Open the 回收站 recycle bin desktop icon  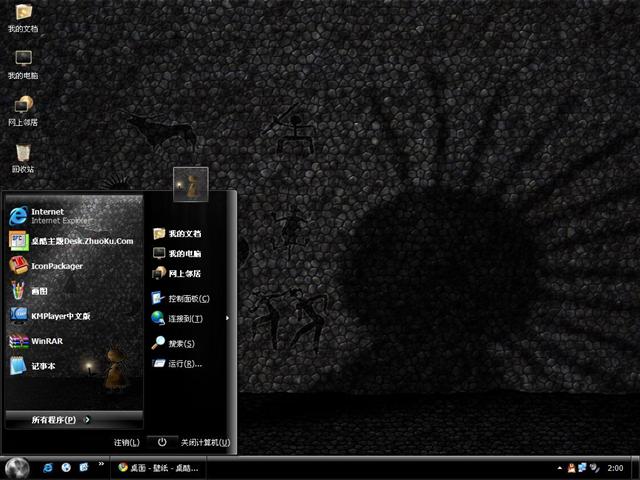(x=23, y=156)
